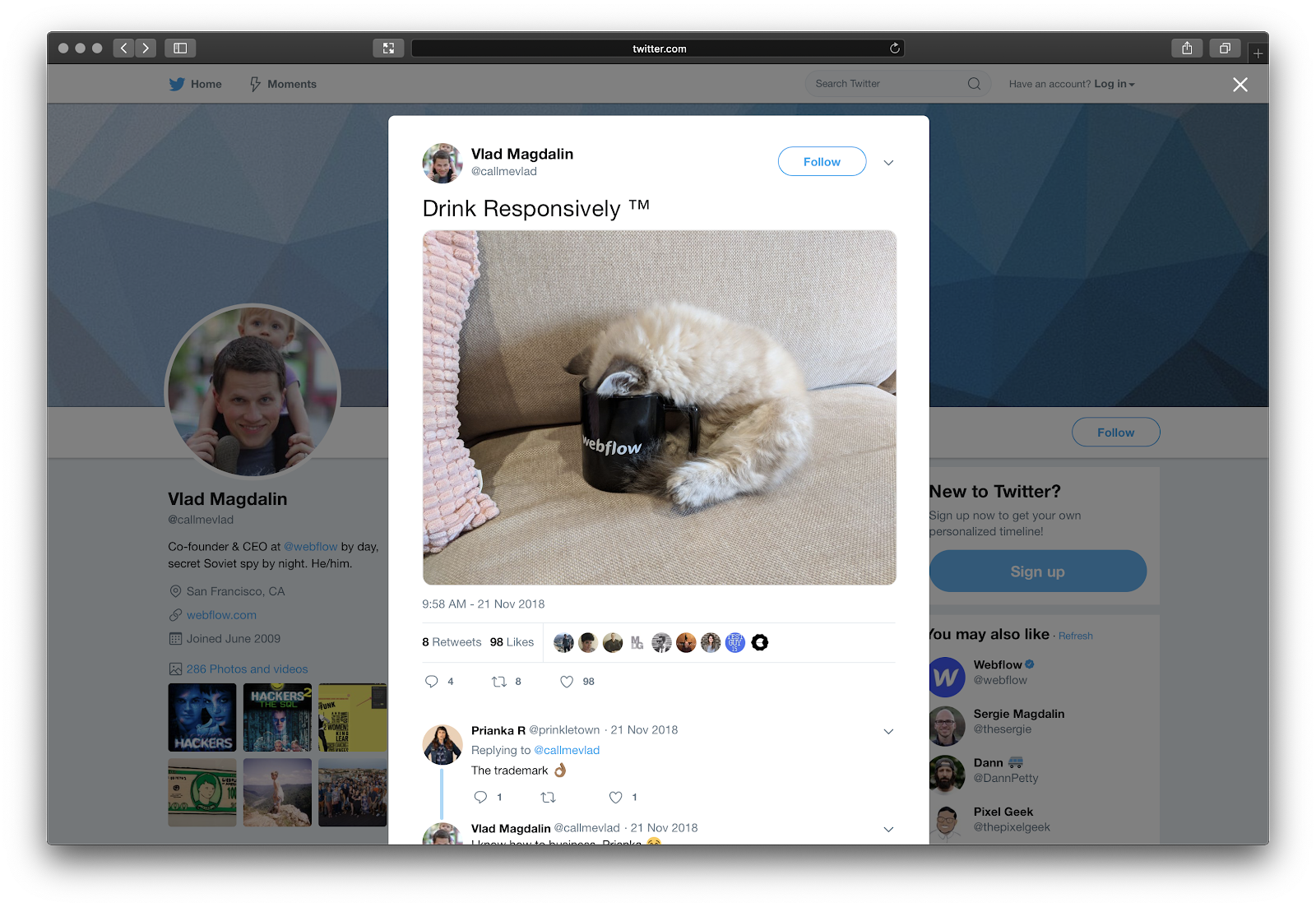Open 286 Photos and videos link
Screen dimensions: 1316x907
click(247, 669)
